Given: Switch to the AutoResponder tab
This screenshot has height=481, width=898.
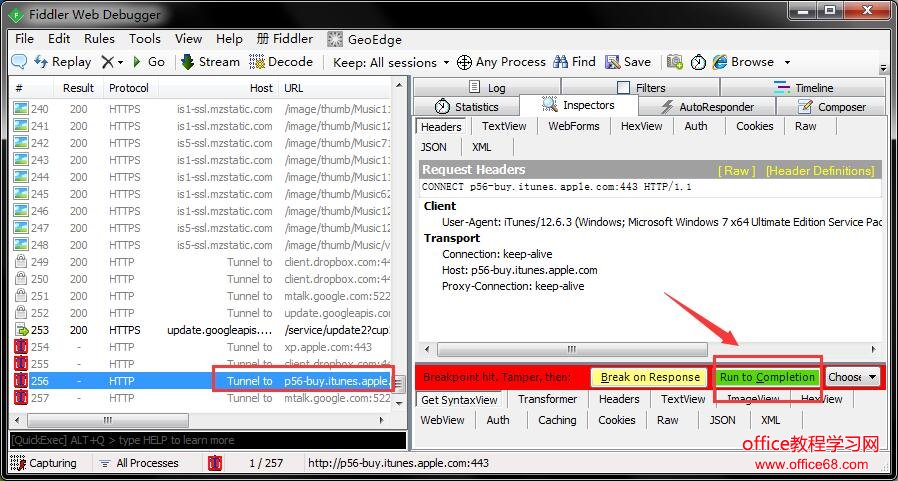Looking at the screenshot, I should 707,107.
